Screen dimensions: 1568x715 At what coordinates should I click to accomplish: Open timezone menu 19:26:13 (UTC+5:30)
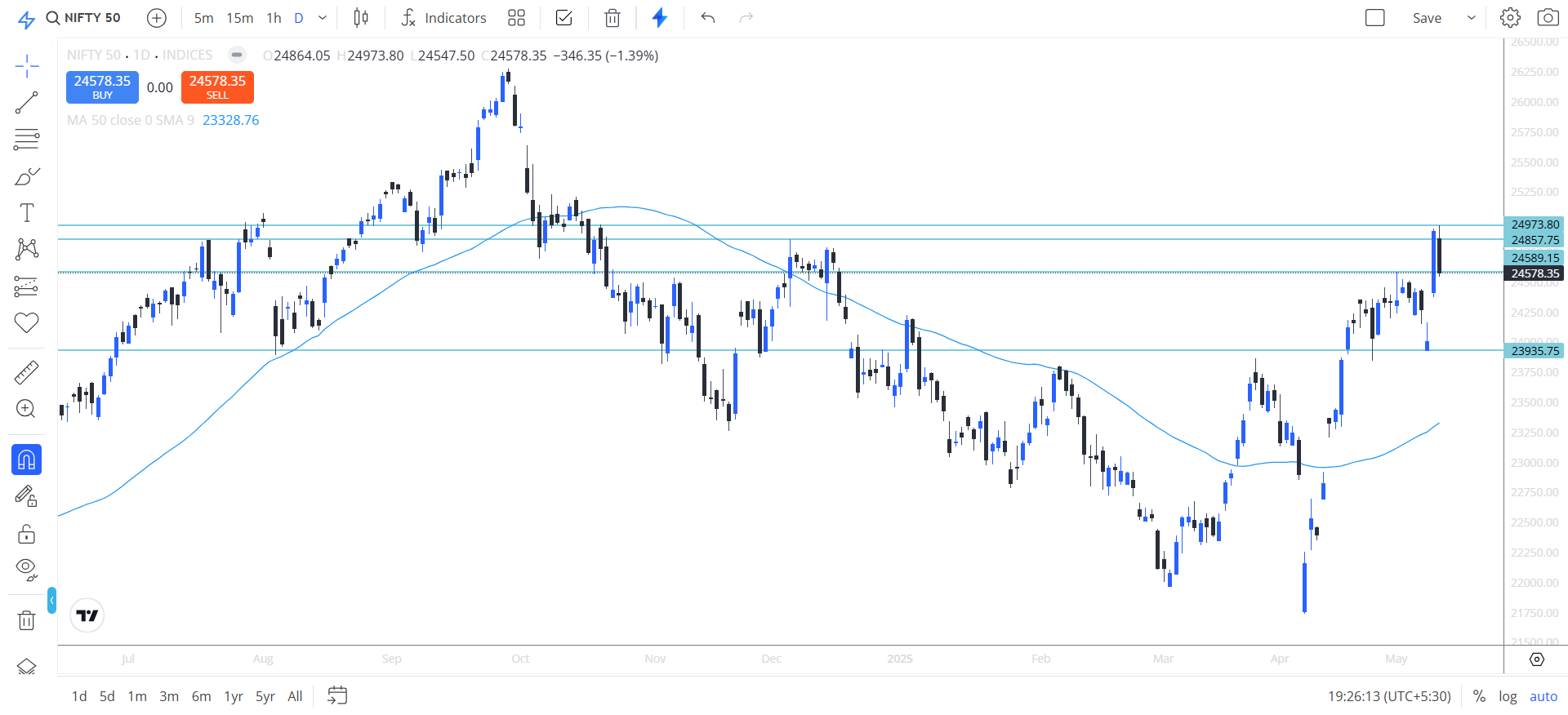pyautogui.click(x=1389, y=696)
